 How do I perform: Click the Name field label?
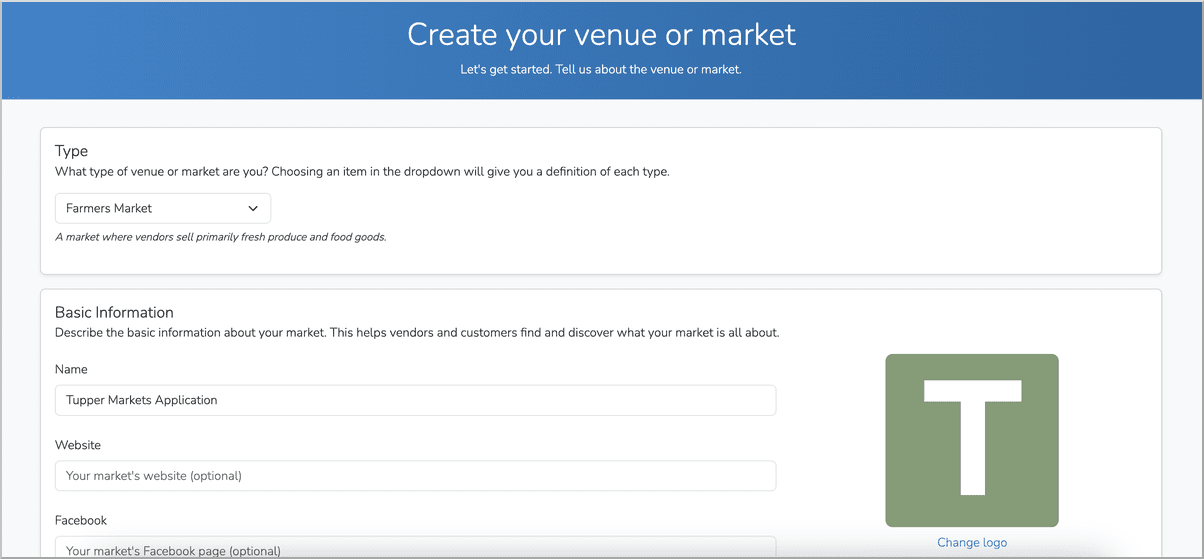click(x=72, y=370)
